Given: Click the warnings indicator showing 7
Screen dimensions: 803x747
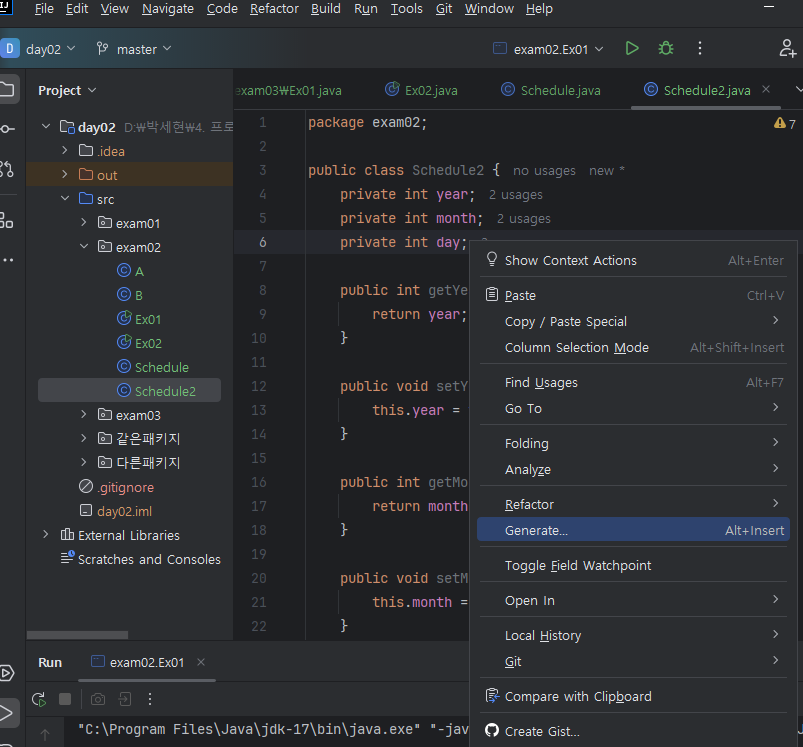Looking at the screenshot, I should [784, 124].
